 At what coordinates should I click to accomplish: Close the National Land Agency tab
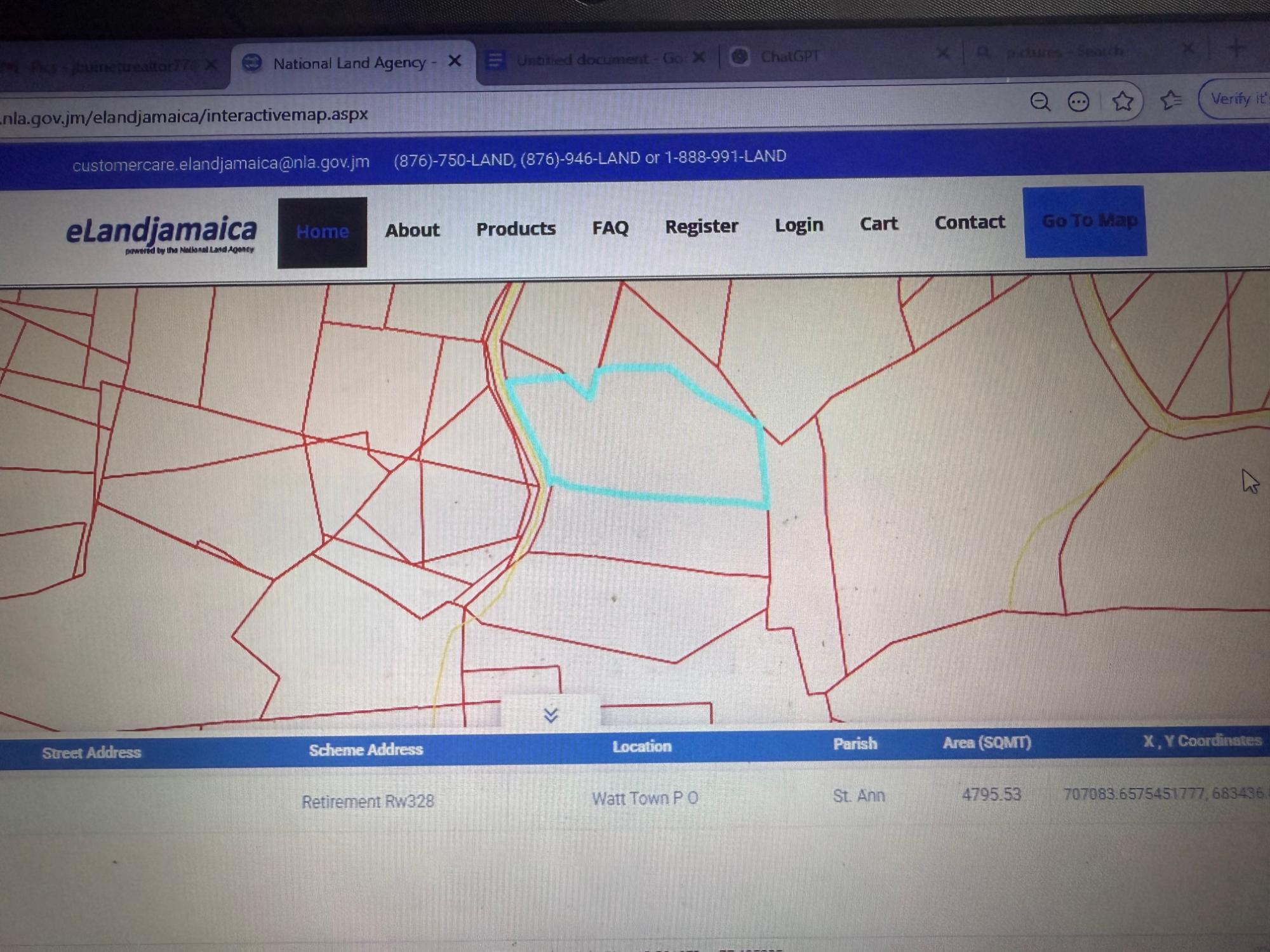coord(455,61)
